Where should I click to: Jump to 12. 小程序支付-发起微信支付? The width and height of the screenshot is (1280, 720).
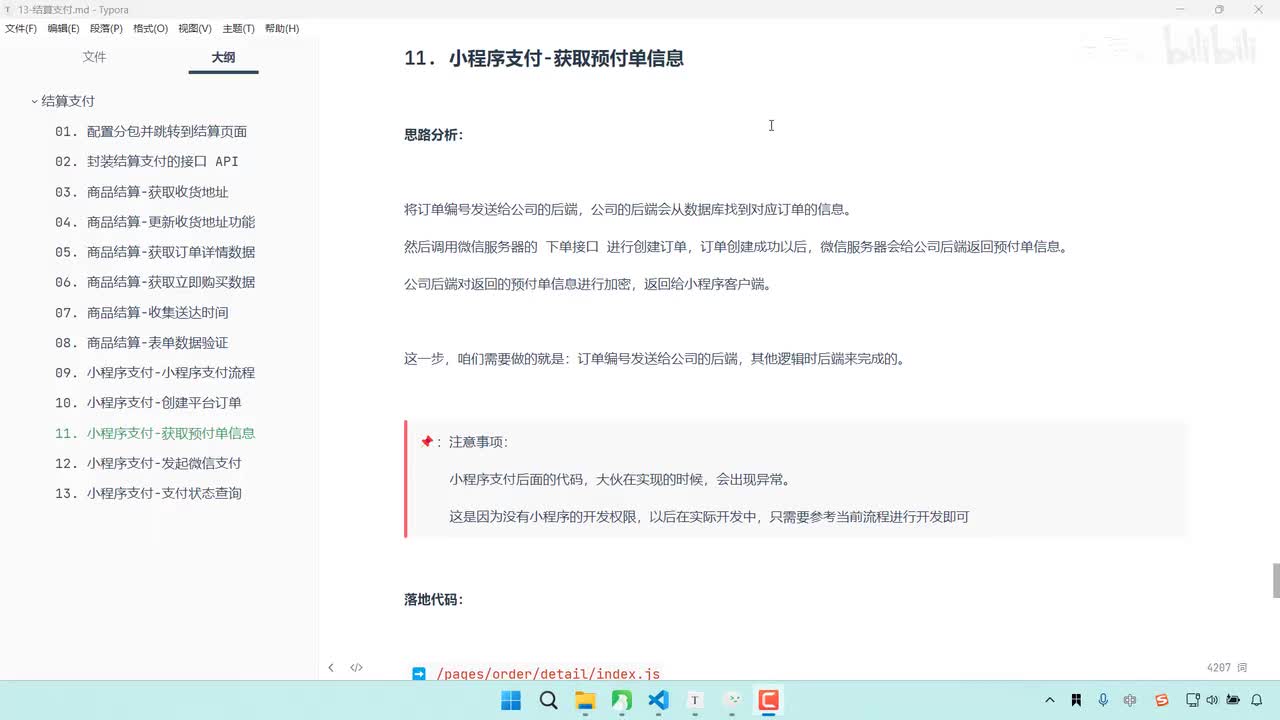click(x=148, y=463)
